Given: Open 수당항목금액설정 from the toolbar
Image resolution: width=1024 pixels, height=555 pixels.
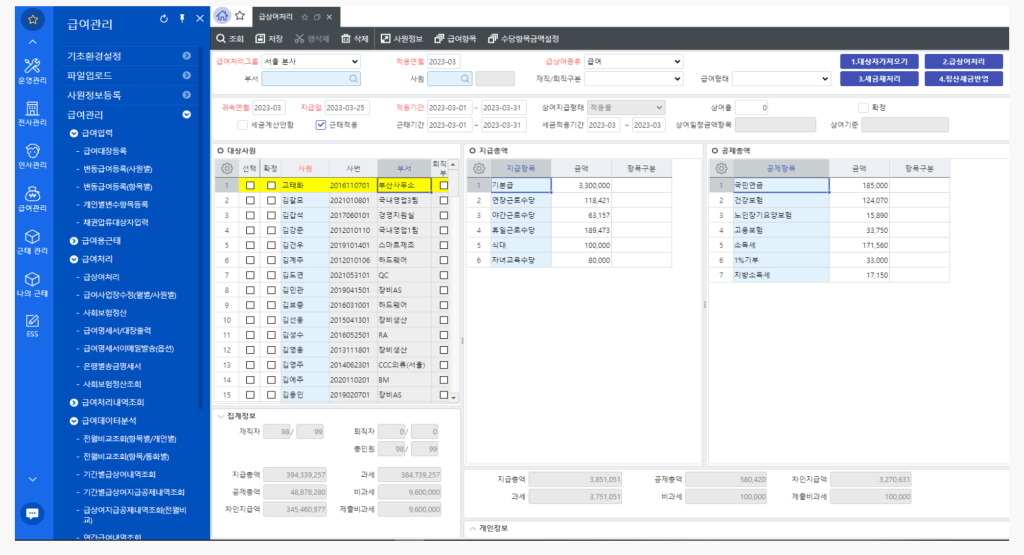Looking at the screenshot, I should tap(523, 39).
